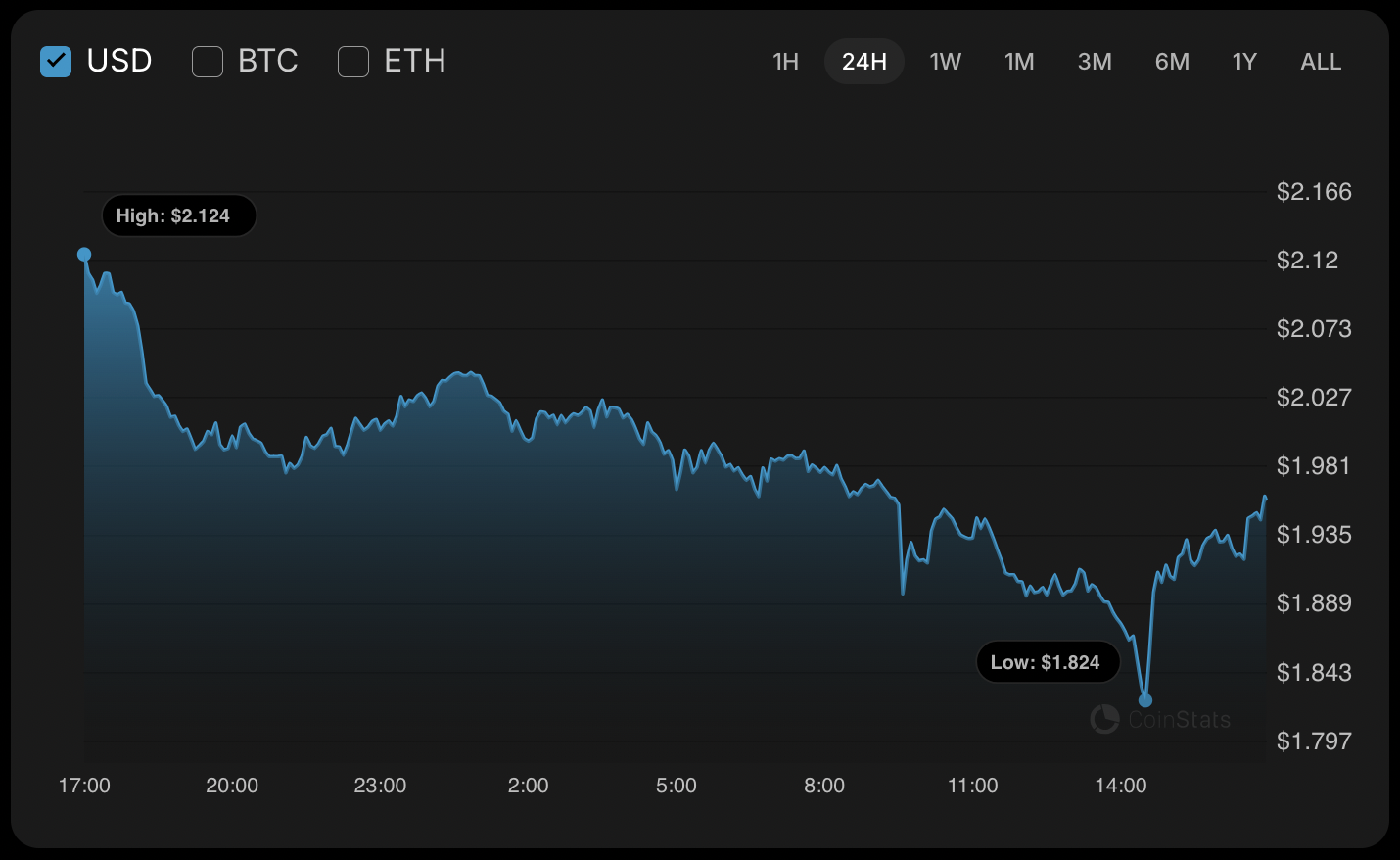The image size is (1400, 860).
Task: Click the high price point marker
Action: tap(84, 255)
